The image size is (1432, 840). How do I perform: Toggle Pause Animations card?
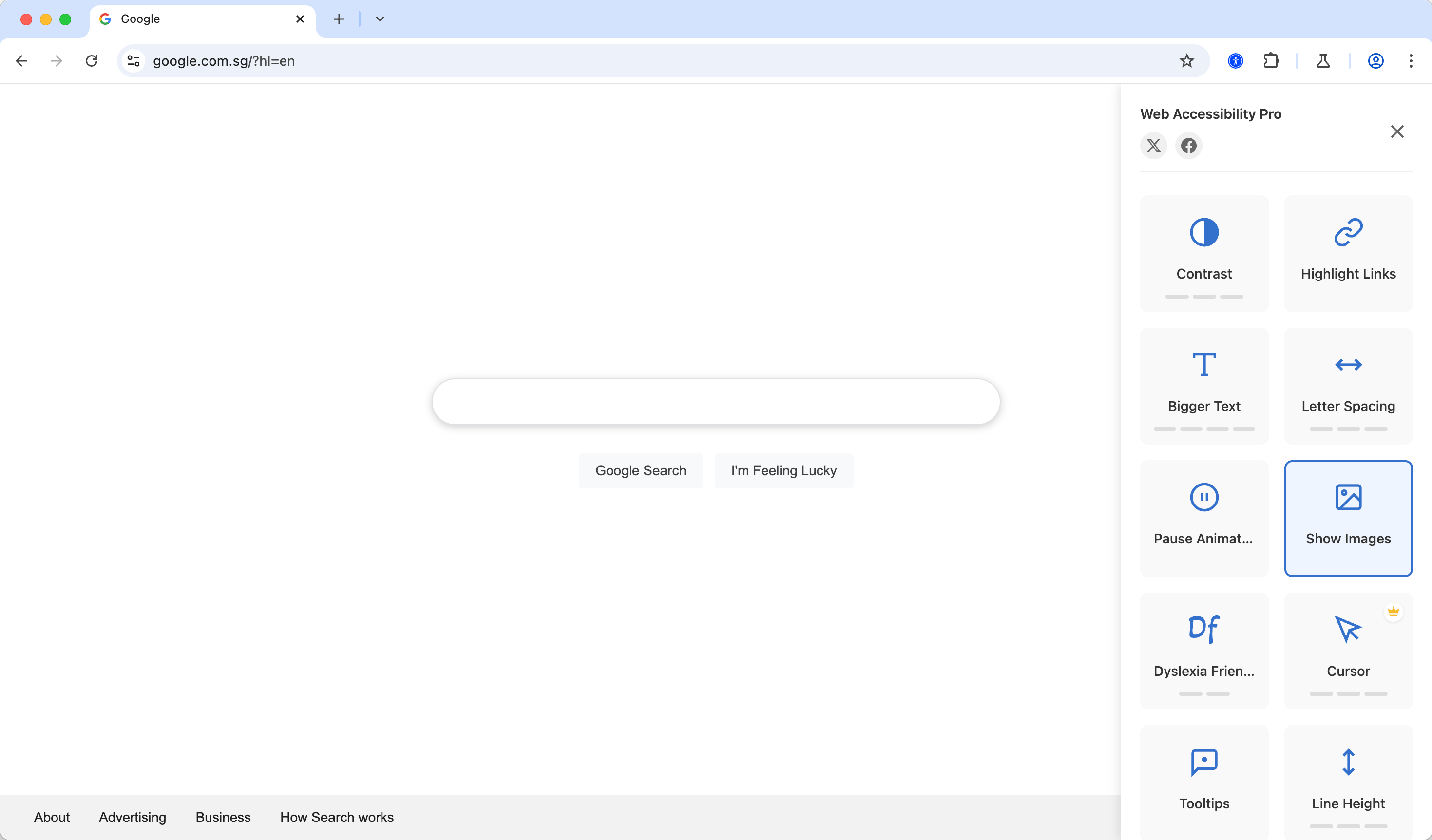(x=1203, y=518)
